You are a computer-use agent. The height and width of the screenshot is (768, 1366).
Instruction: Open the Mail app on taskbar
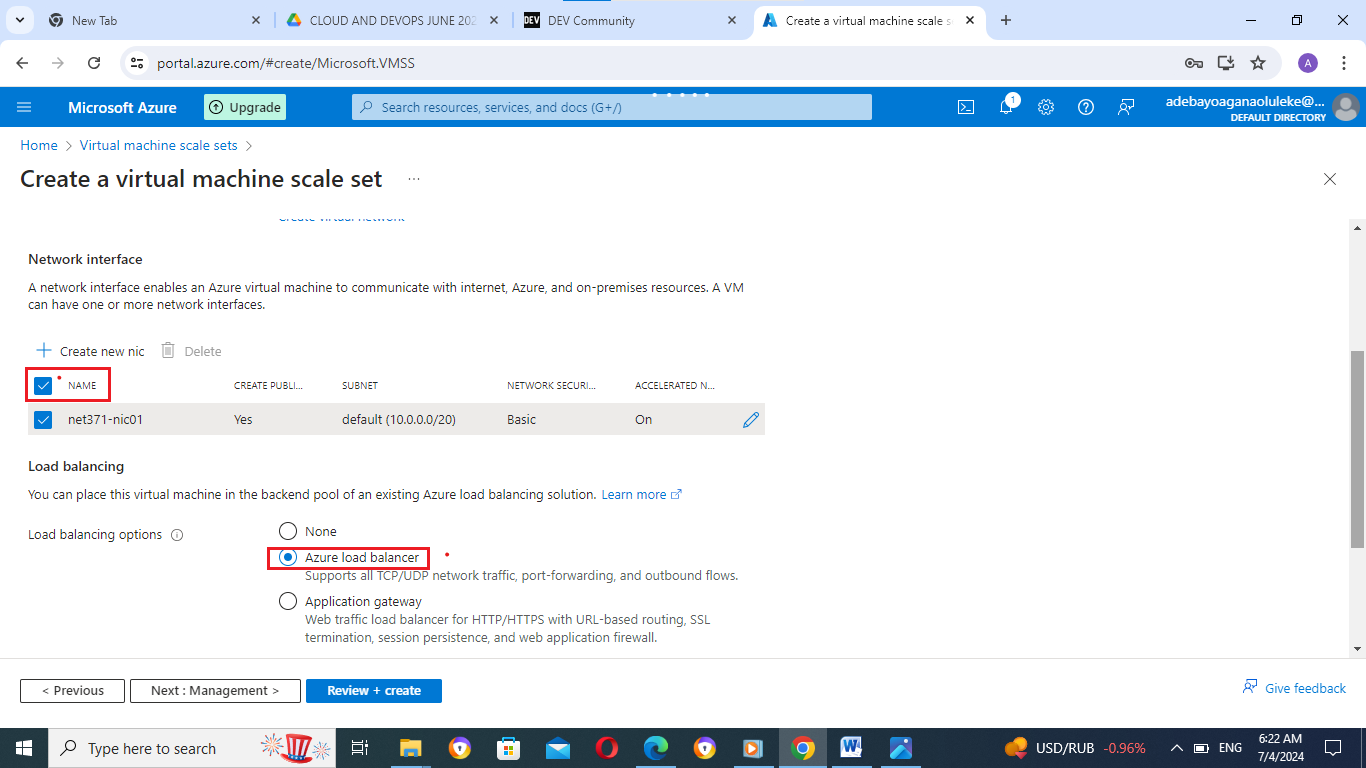(558, 748)
